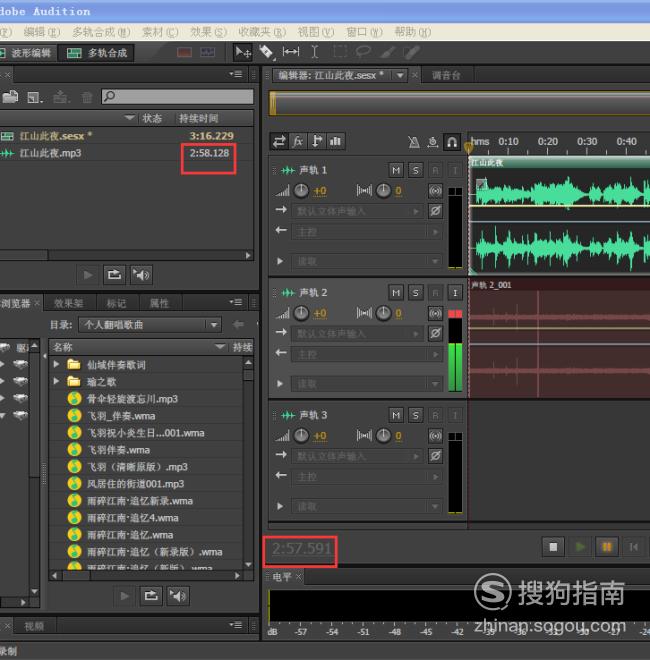Expand automation lanes of 声轨 2
This screenshot has width=650, height=660.
point(280,384)
